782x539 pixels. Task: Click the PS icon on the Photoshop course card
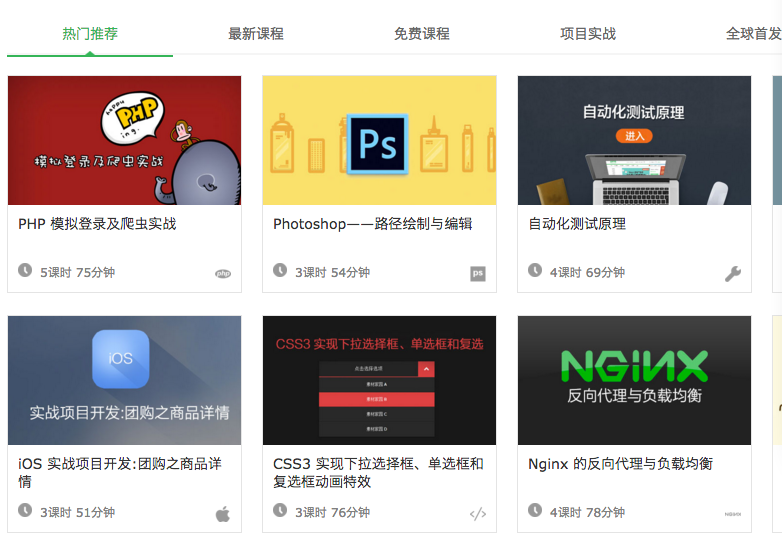click(478, 273)
